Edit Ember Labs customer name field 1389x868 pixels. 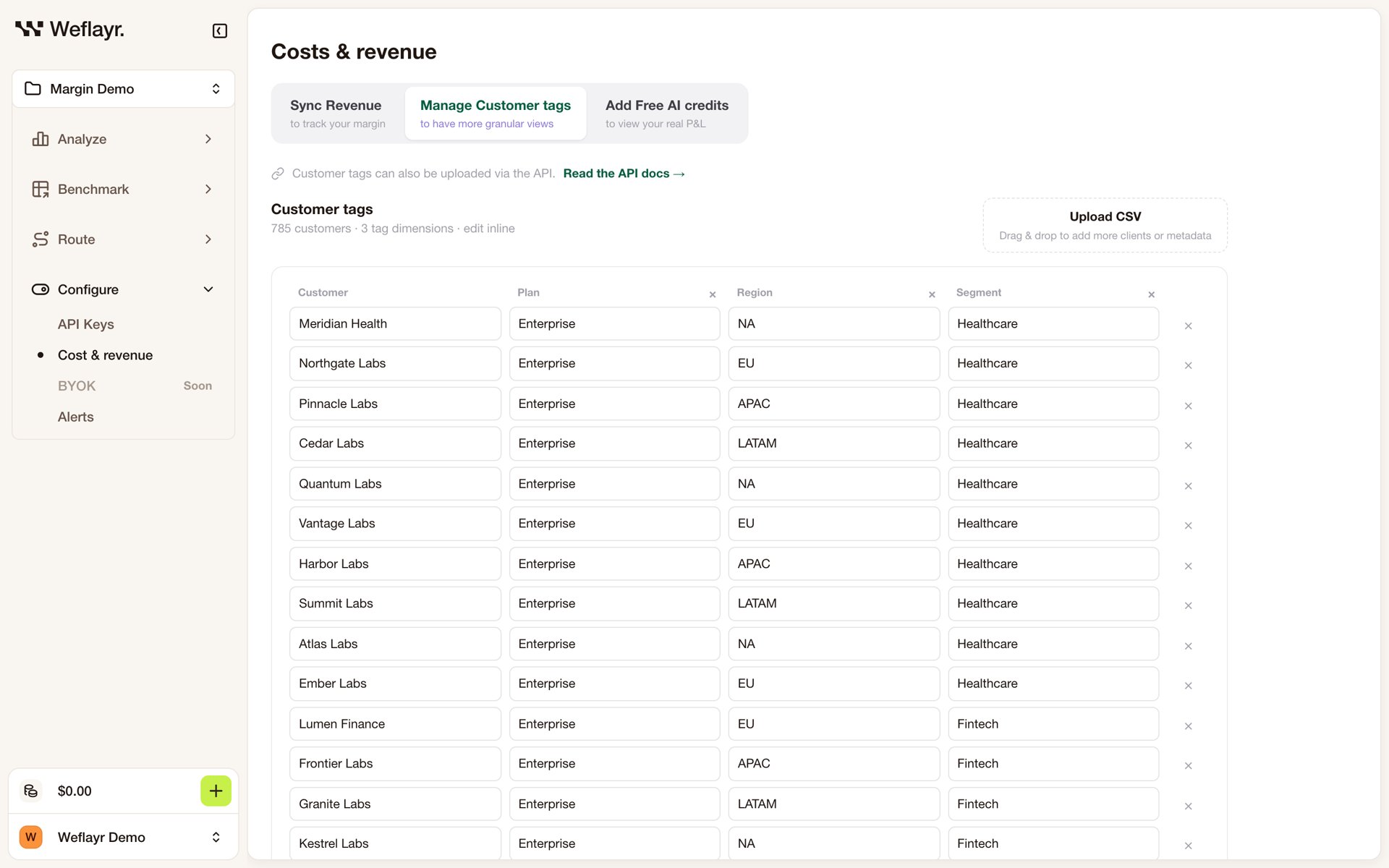tap(395, 684)
